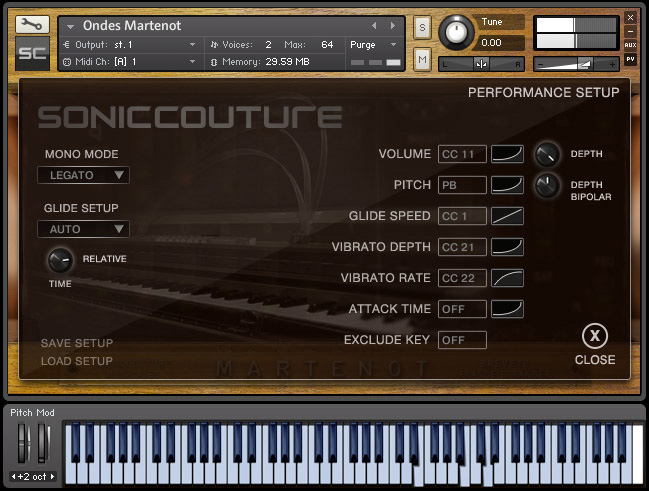Click the VIBRATO RATE CC 22 field
This screenshot has width=649, height=491.
(462, 278)
